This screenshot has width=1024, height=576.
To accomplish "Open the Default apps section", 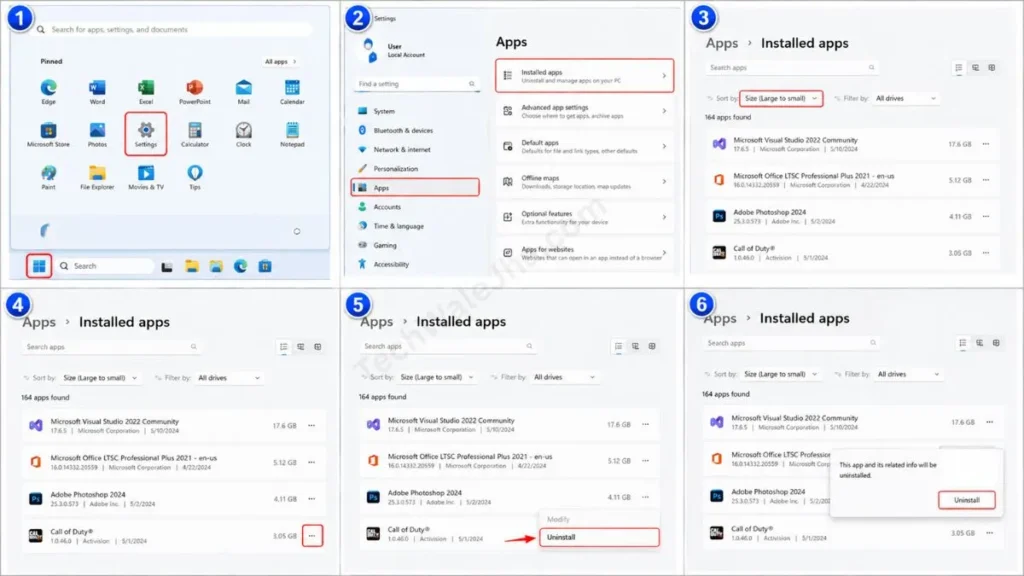I will [x=584, y=146].
